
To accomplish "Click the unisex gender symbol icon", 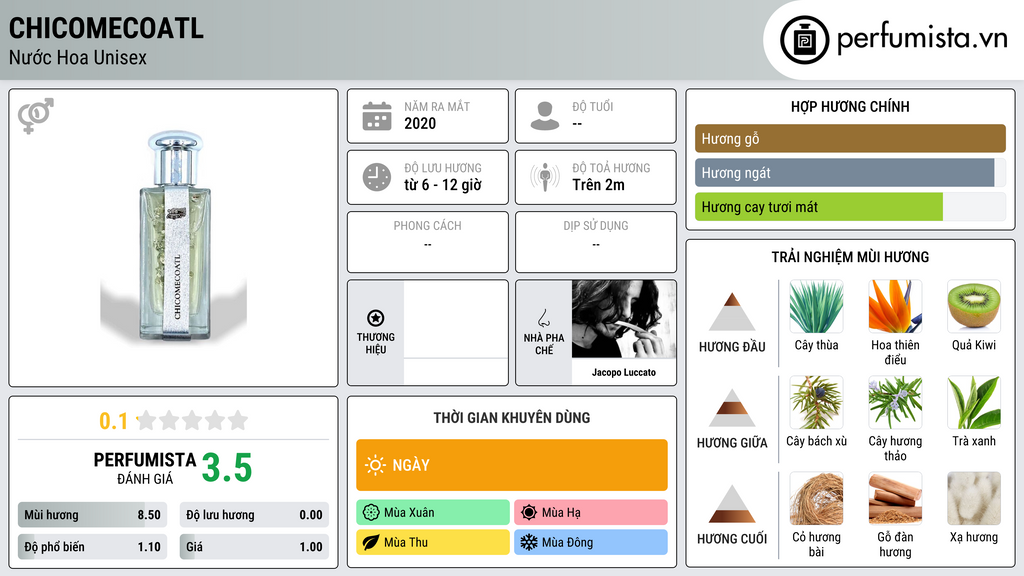I will pyautogui.click(x=35, y=116).
